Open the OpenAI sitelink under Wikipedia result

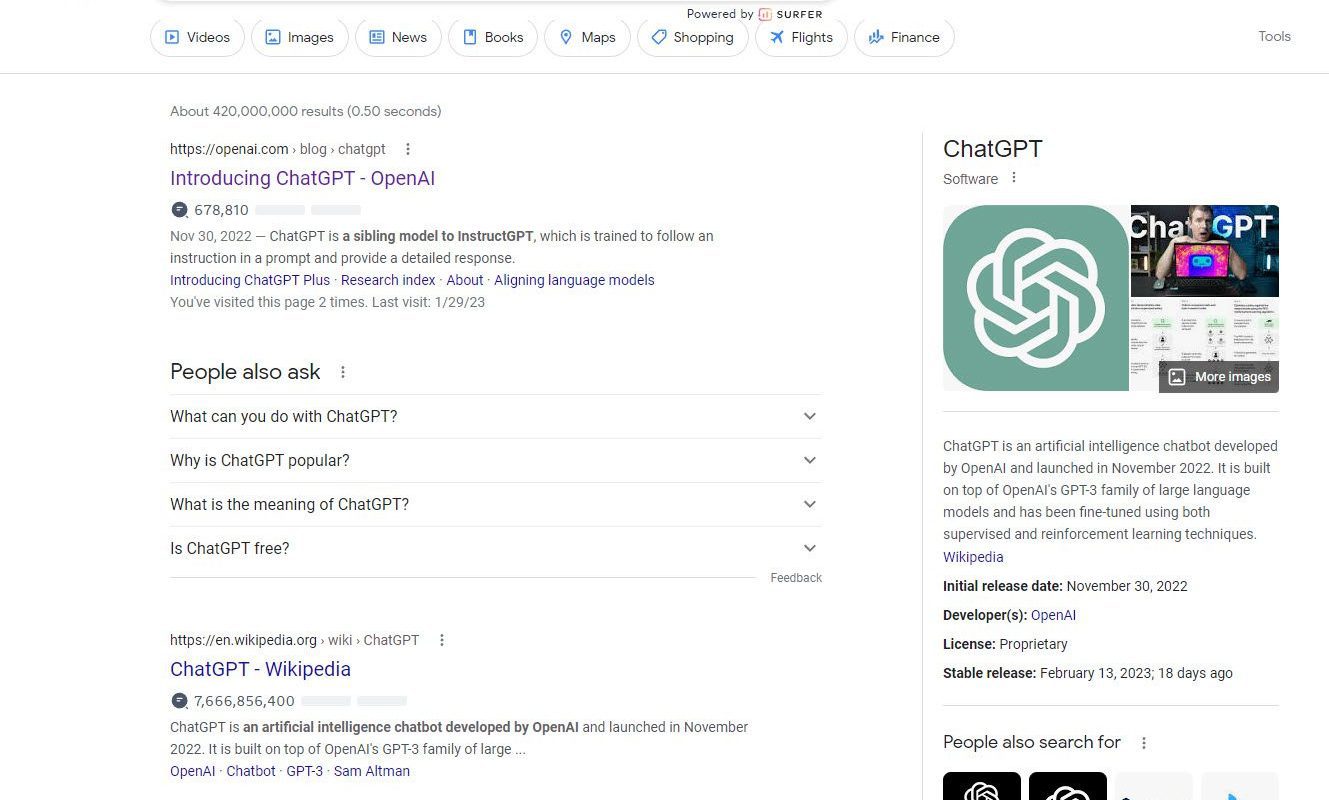coord(193,771)
